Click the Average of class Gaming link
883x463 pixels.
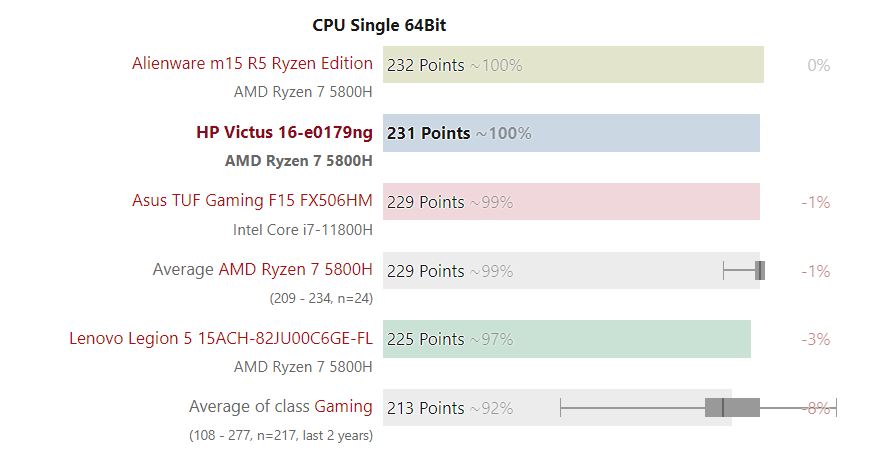(343, 407)
